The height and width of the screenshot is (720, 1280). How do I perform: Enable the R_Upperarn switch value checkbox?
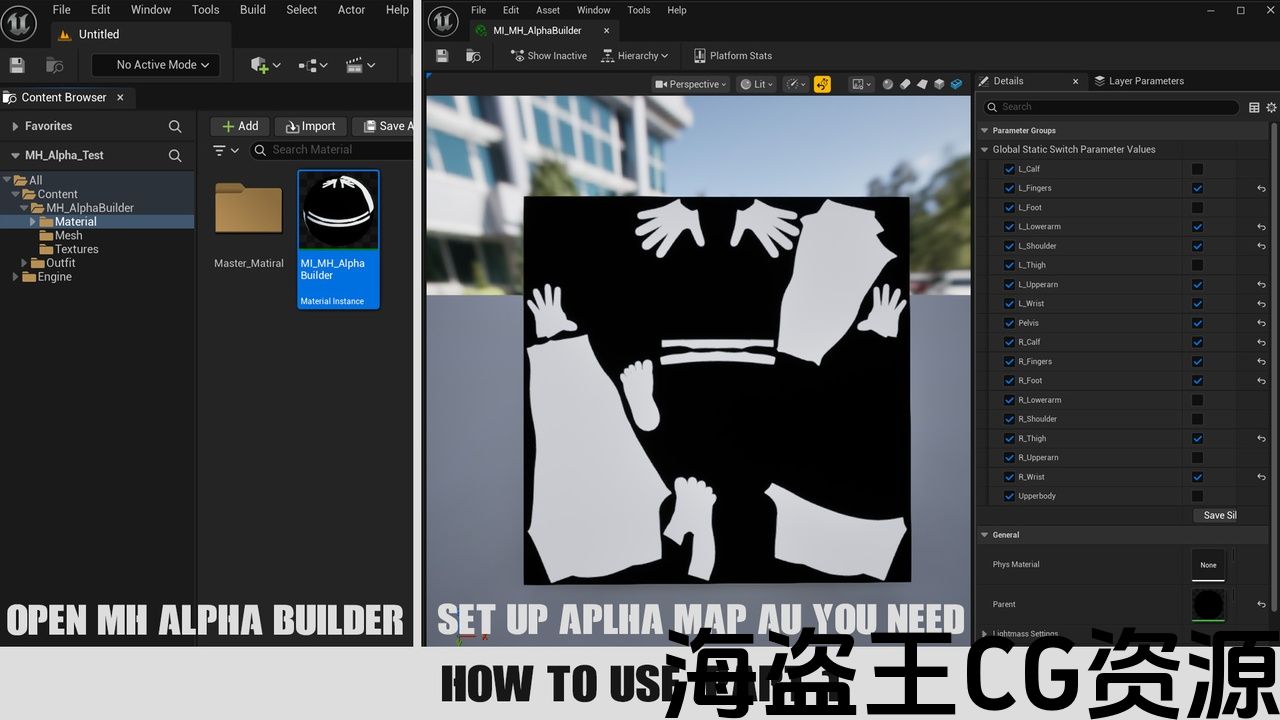click(x=1197, y=458)
